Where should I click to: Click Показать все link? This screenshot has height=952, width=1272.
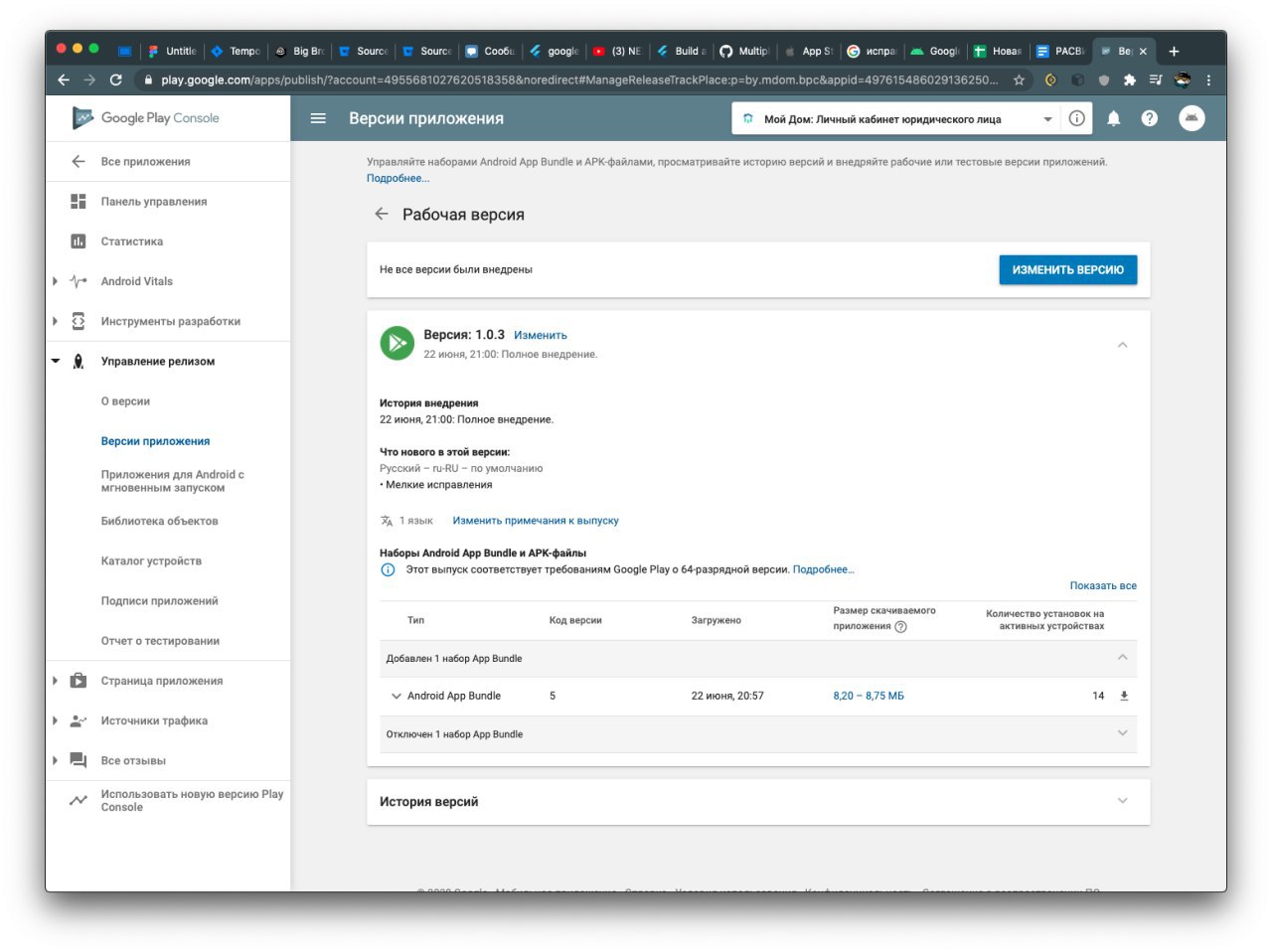[1103, 585]
